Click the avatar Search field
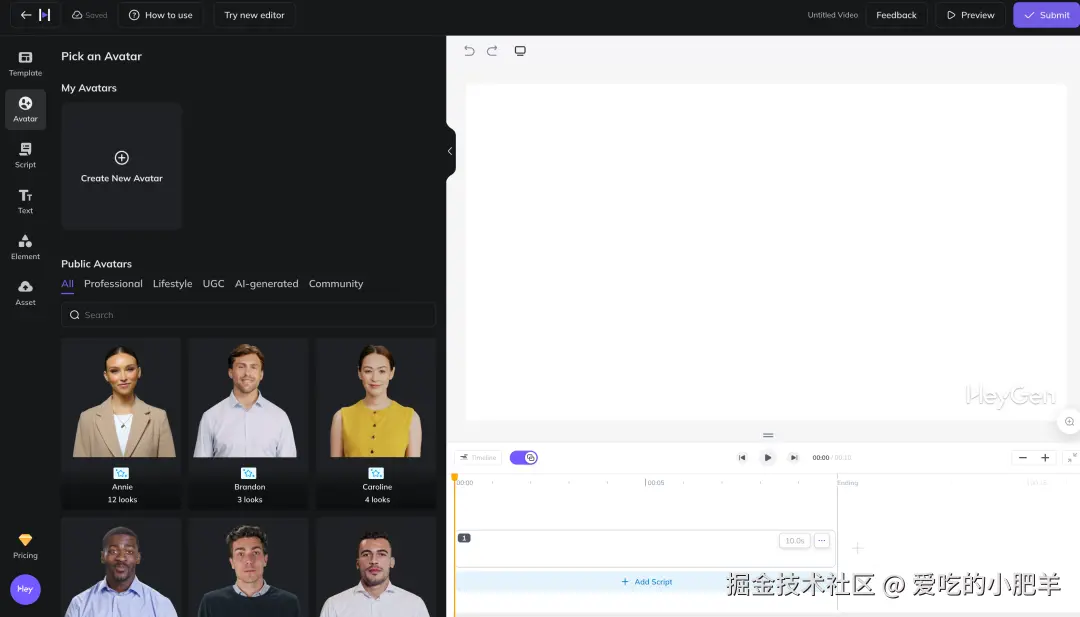 tap(248, 314)
